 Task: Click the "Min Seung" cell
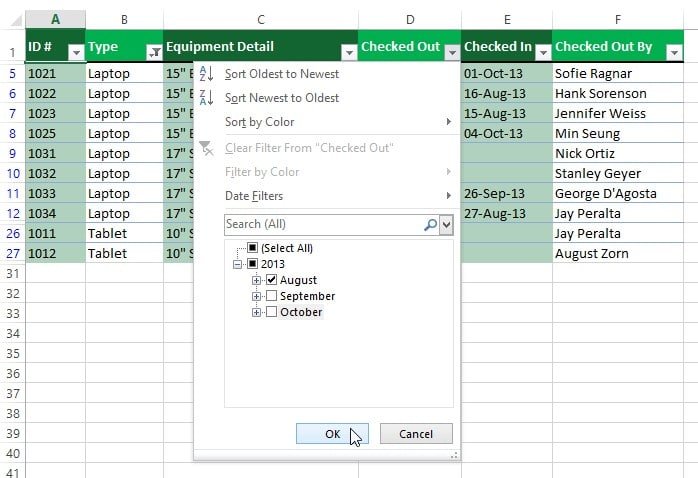click(x=617, y=134)
